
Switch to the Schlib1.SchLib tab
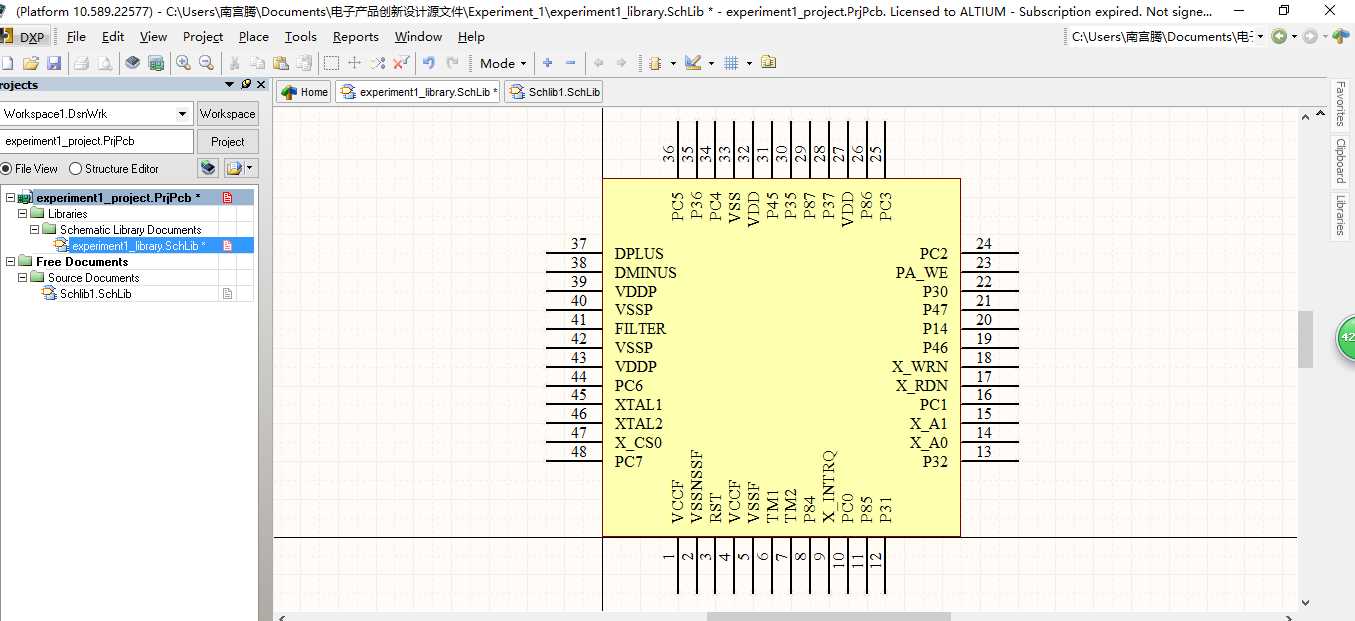[x=554, y=92]
